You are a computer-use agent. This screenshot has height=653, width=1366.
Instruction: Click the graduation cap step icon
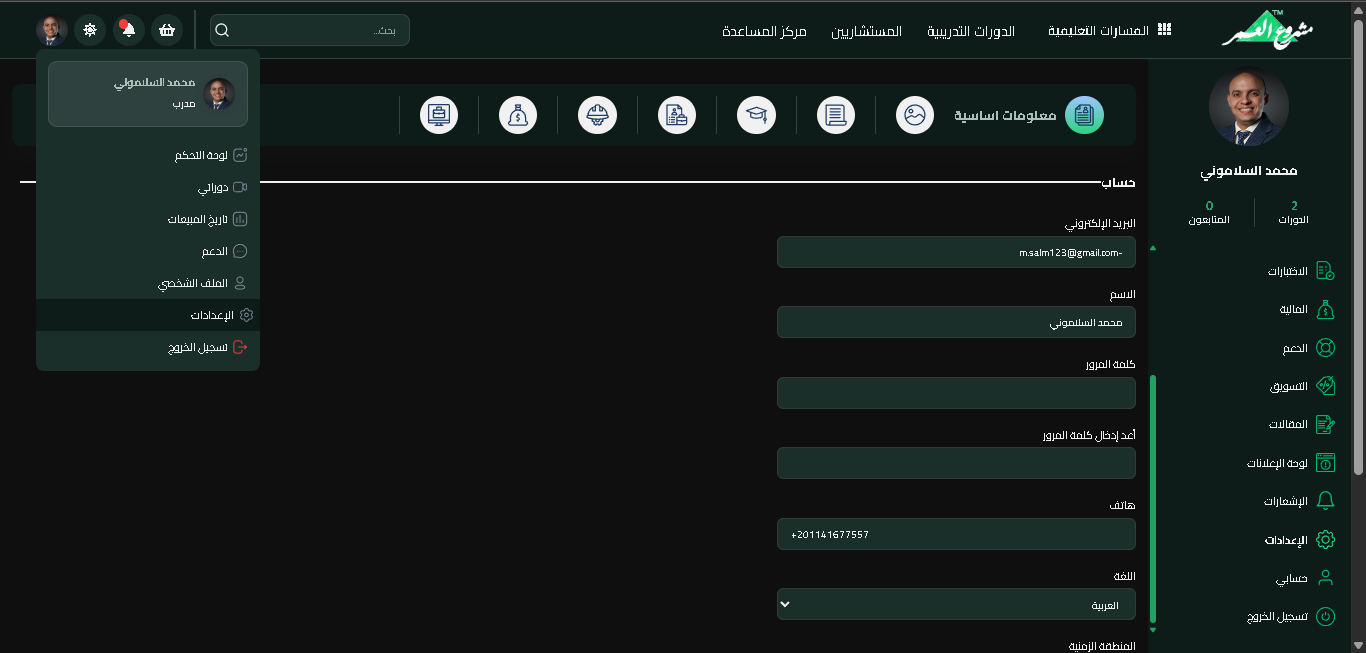coord(756,115)
